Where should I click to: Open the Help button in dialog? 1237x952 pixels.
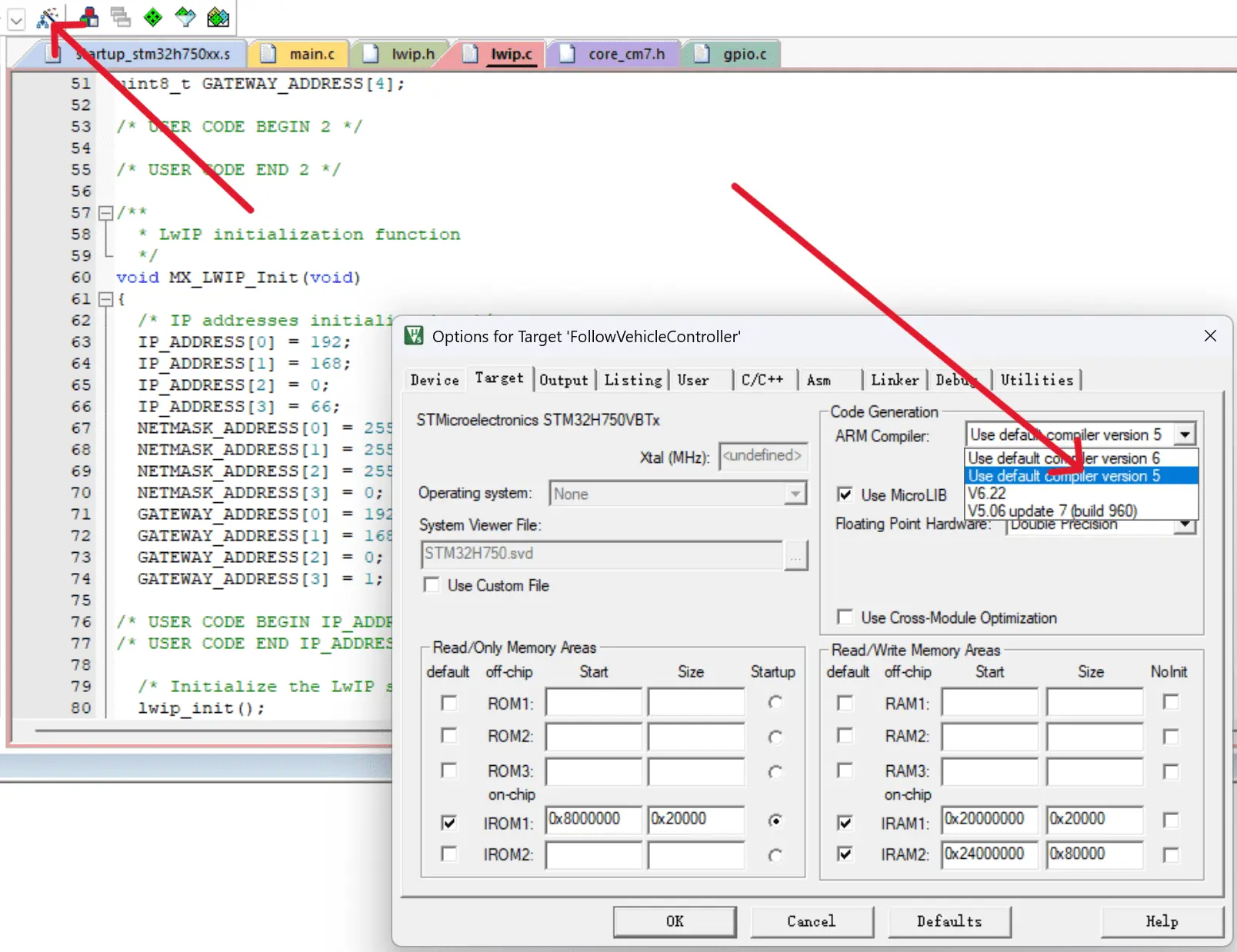[1162, 921]
